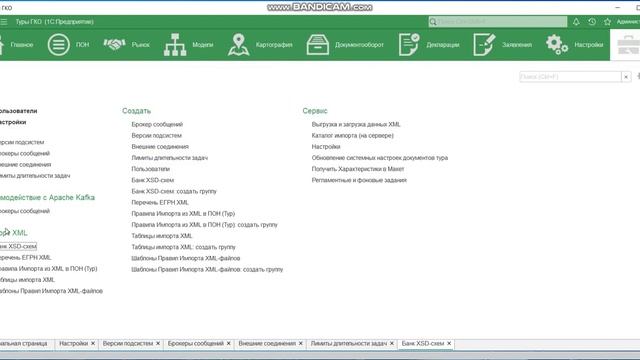Image resolution: width=640 pixels, height=360 pixels.
Task: Click the magnifier icon in the top search
Action: [x=433, y=22]
